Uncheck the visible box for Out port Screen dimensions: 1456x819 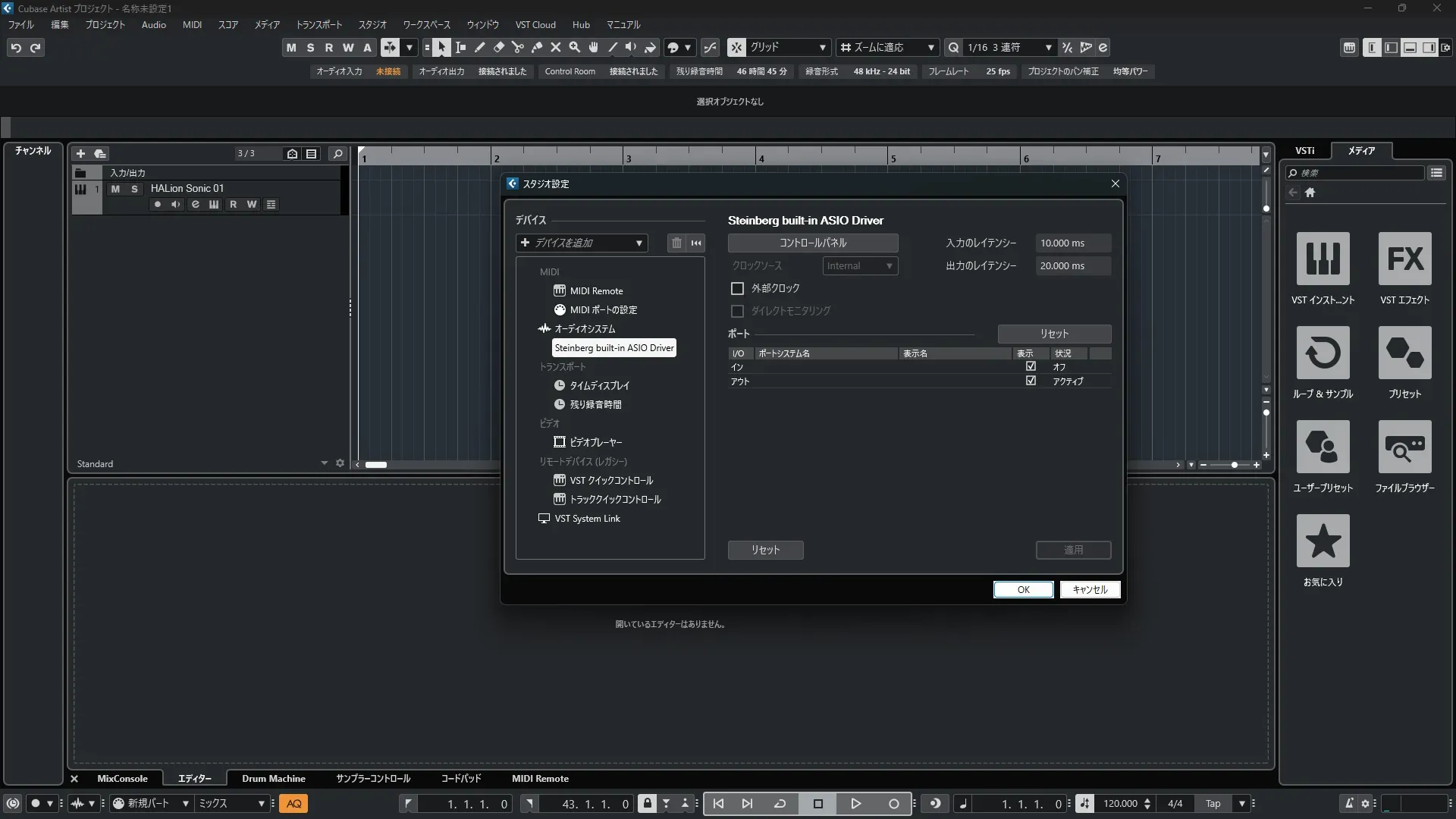pyautogui.click(x=1031, y=381)
